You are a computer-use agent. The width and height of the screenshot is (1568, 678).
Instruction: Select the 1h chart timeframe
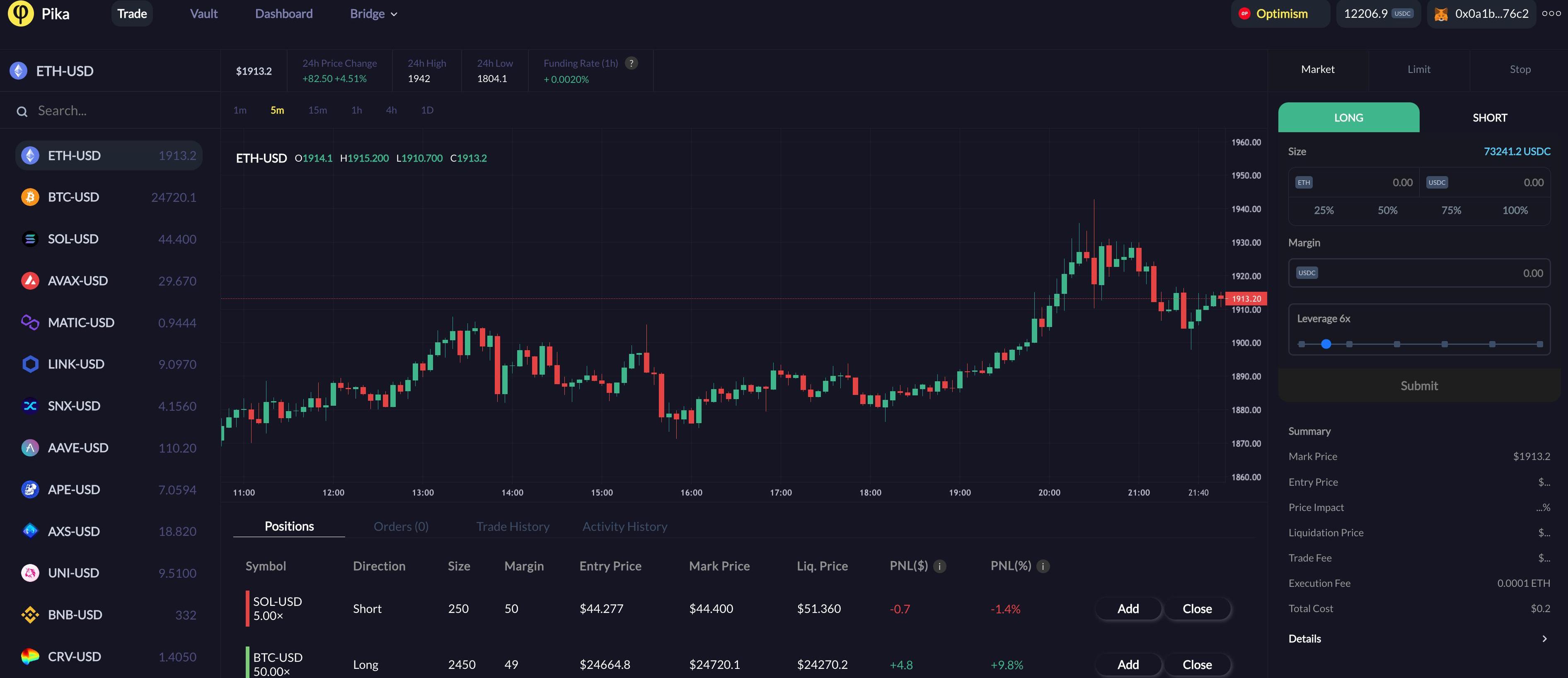coord(357,110)
